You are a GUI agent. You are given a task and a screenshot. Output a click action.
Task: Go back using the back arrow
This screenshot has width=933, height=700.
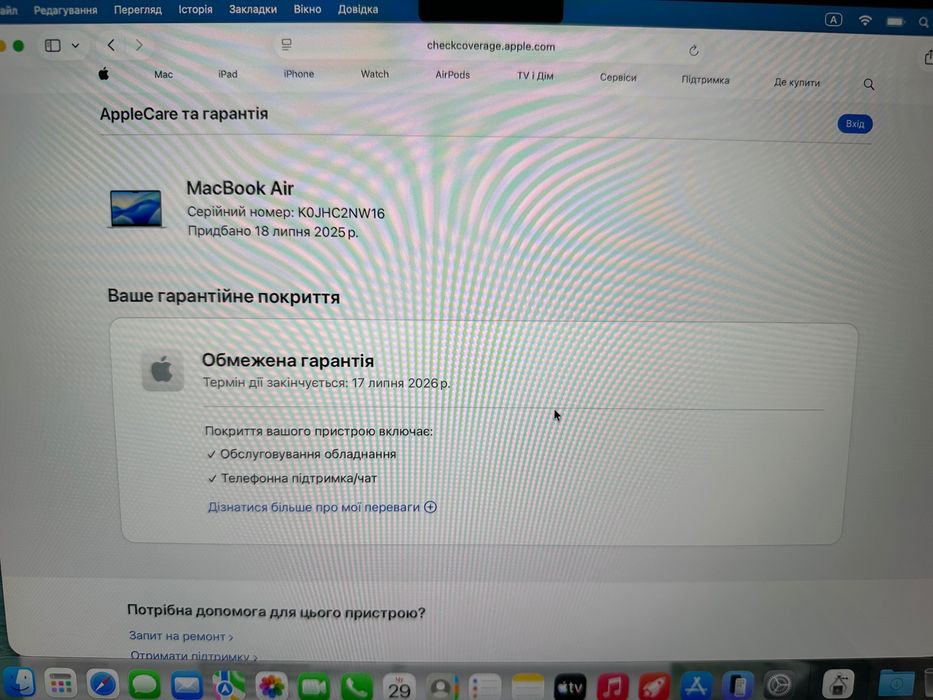[x=111, y=45]
